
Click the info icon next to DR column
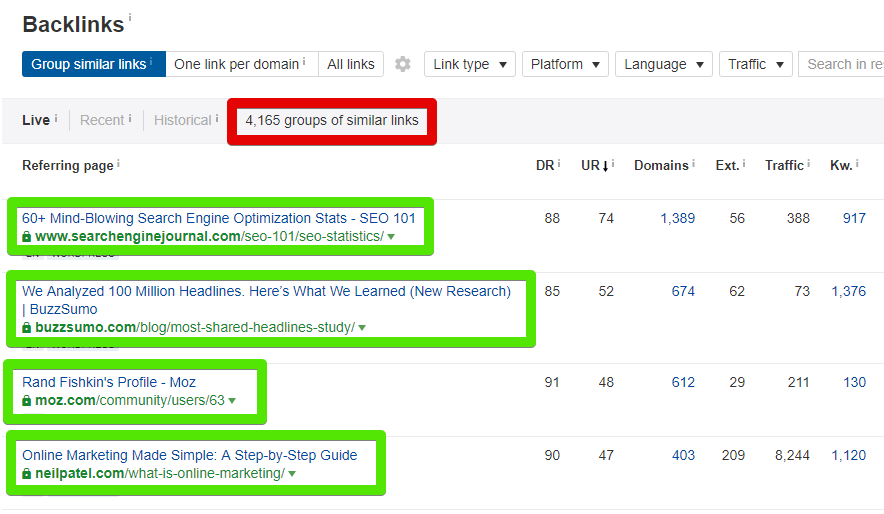(x=559, y=163)
